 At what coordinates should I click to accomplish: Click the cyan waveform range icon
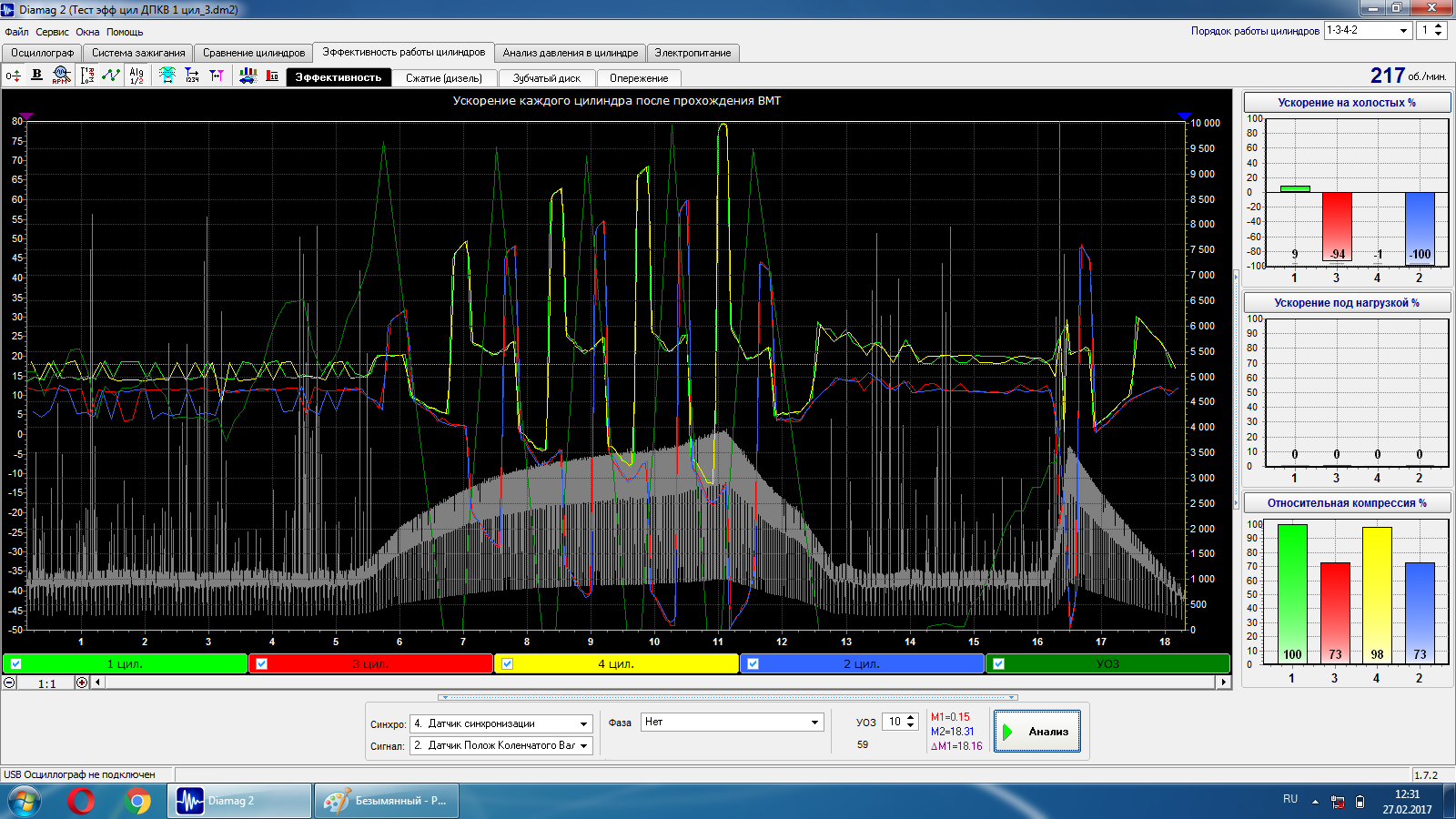click(x=167, y=76)
